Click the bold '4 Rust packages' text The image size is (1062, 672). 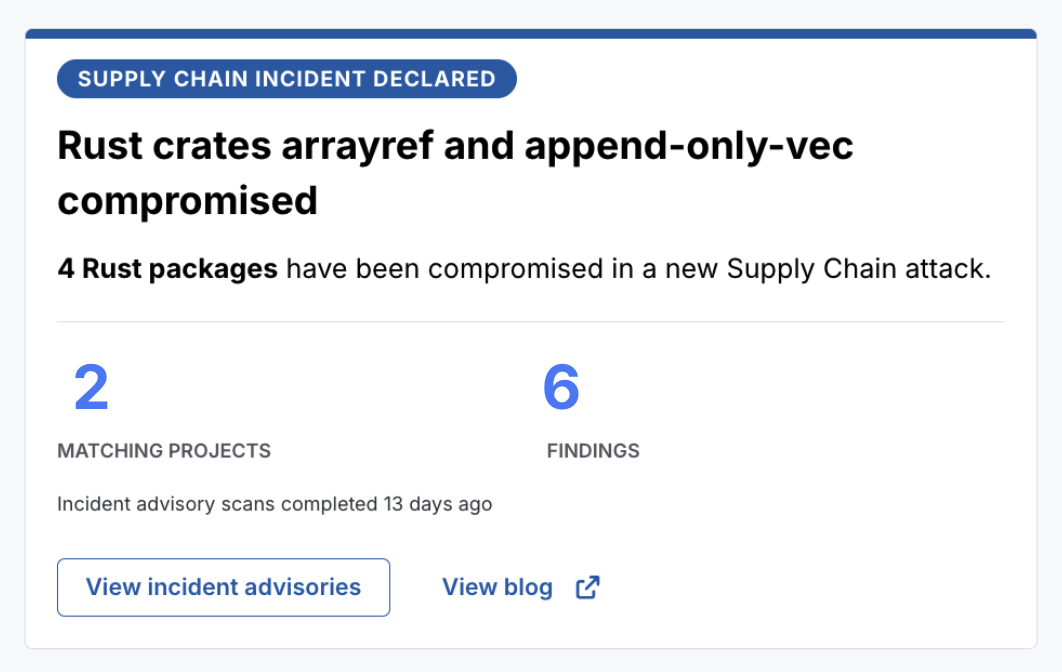click(x=167, y=269)
